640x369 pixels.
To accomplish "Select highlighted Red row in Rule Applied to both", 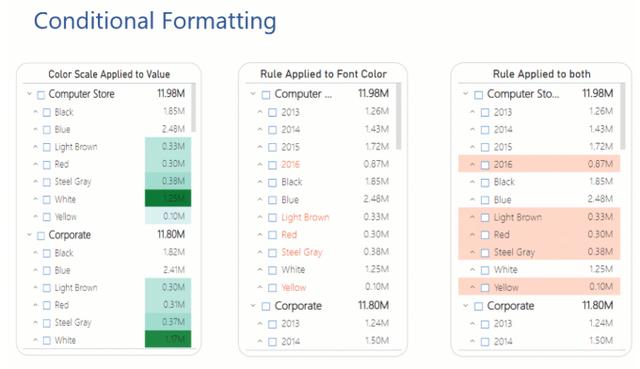I will tap(539, 235).
